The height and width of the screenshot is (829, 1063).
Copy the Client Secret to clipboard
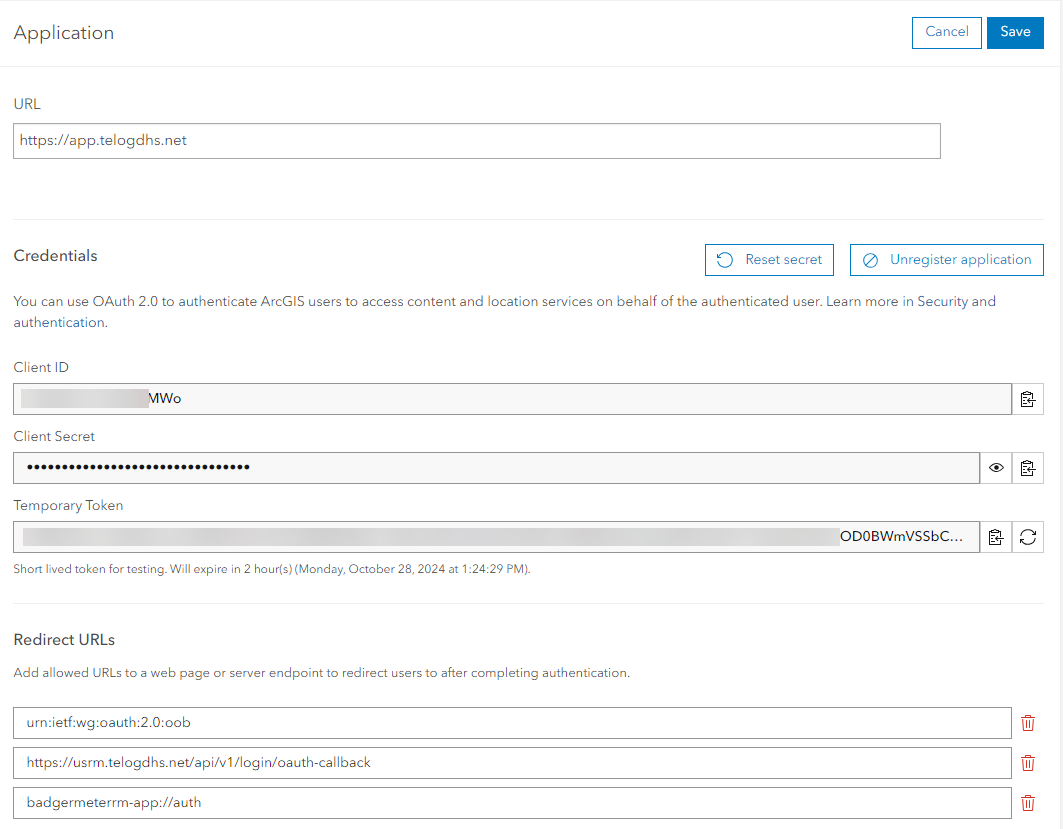tap(1027, 468)
